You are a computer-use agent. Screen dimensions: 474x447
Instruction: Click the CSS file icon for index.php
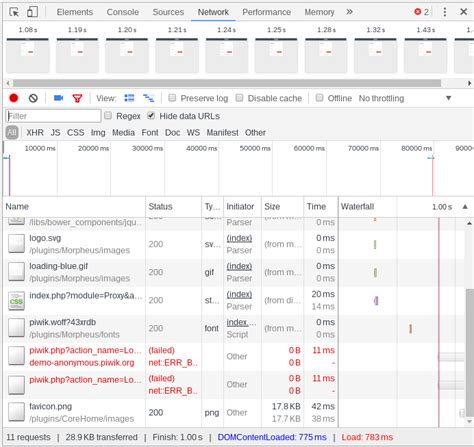16,301
